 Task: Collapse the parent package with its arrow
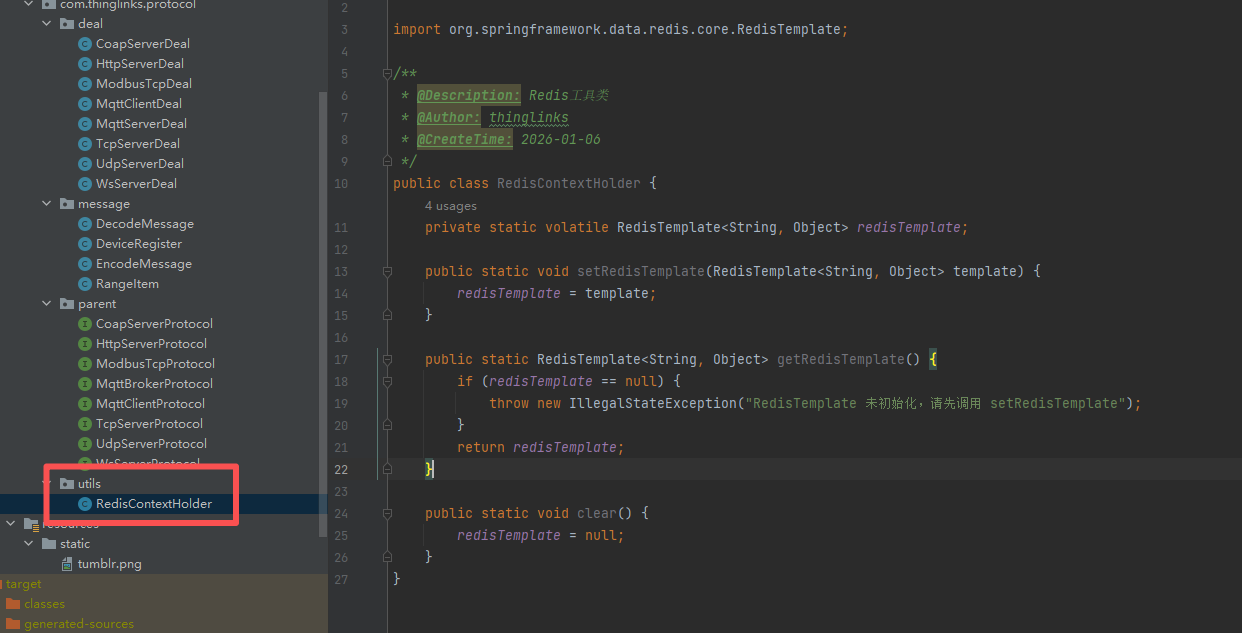[47, 304]
